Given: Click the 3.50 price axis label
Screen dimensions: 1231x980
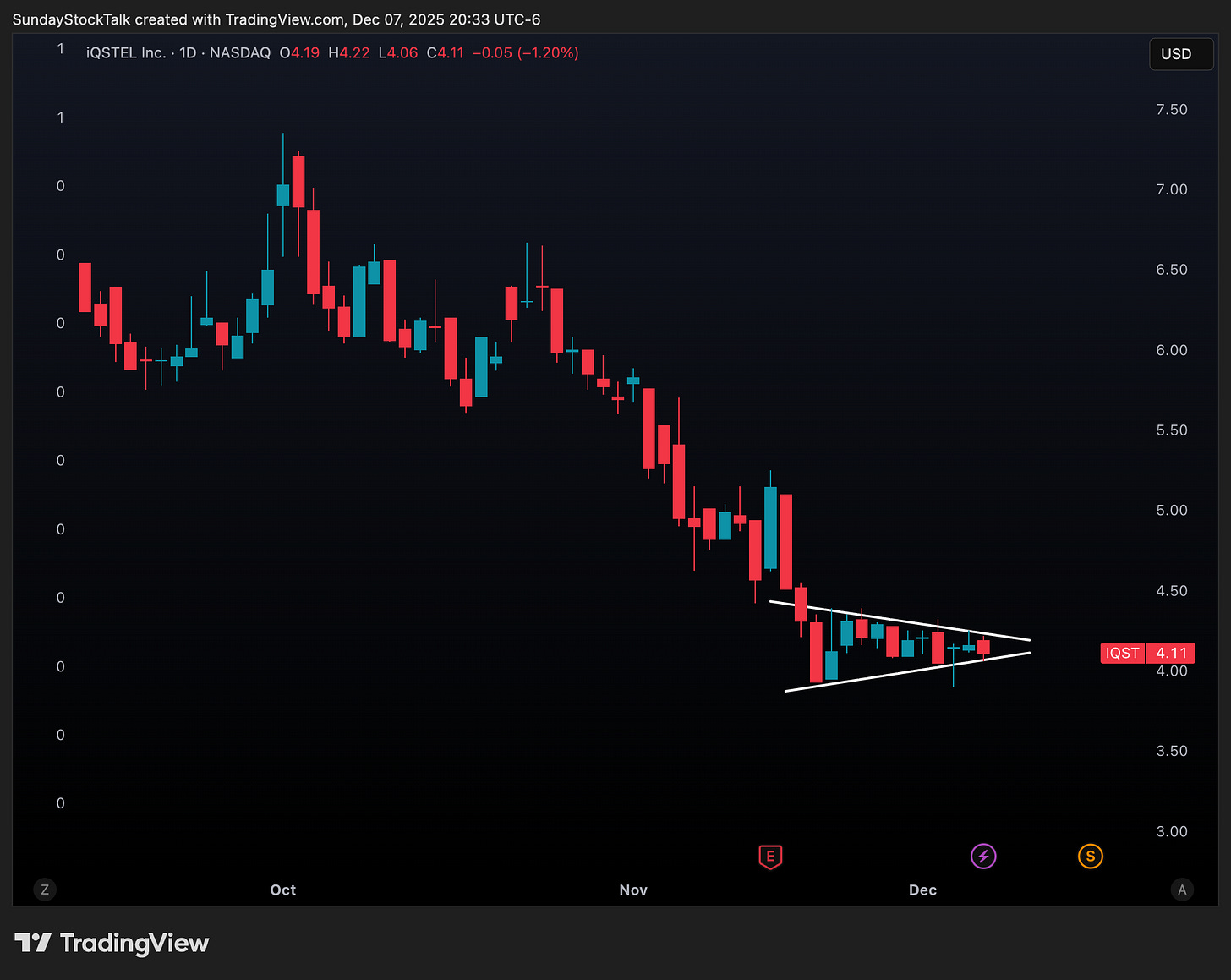Looking at the screenshot, I should (x=1172, y=751).
